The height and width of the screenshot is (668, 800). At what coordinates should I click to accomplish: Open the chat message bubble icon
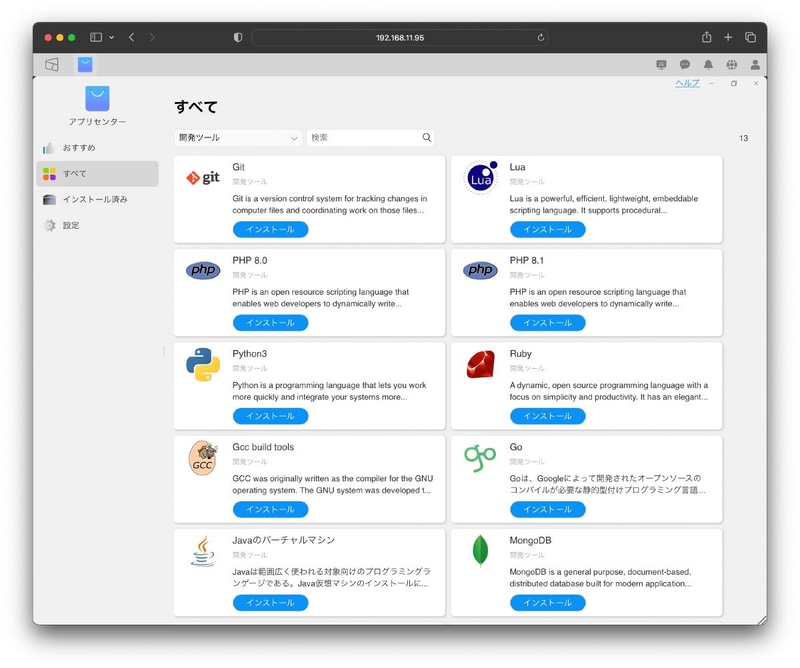click(x=685, y=65)
